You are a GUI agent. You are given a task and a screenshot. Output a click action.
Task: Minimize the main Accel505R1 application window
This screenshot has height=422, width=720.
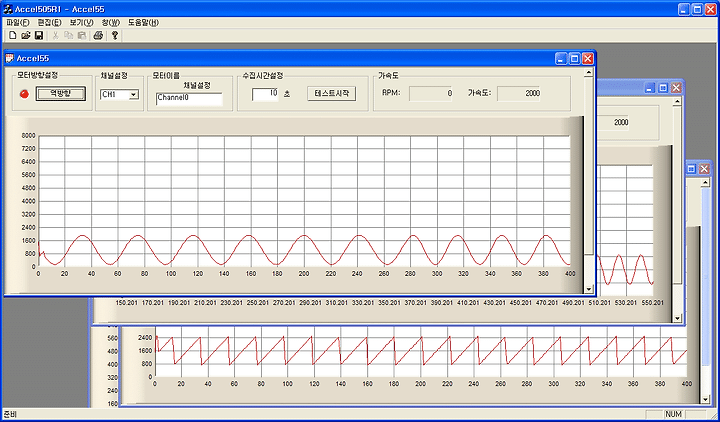pyautogui.click(x=684, y=9)
